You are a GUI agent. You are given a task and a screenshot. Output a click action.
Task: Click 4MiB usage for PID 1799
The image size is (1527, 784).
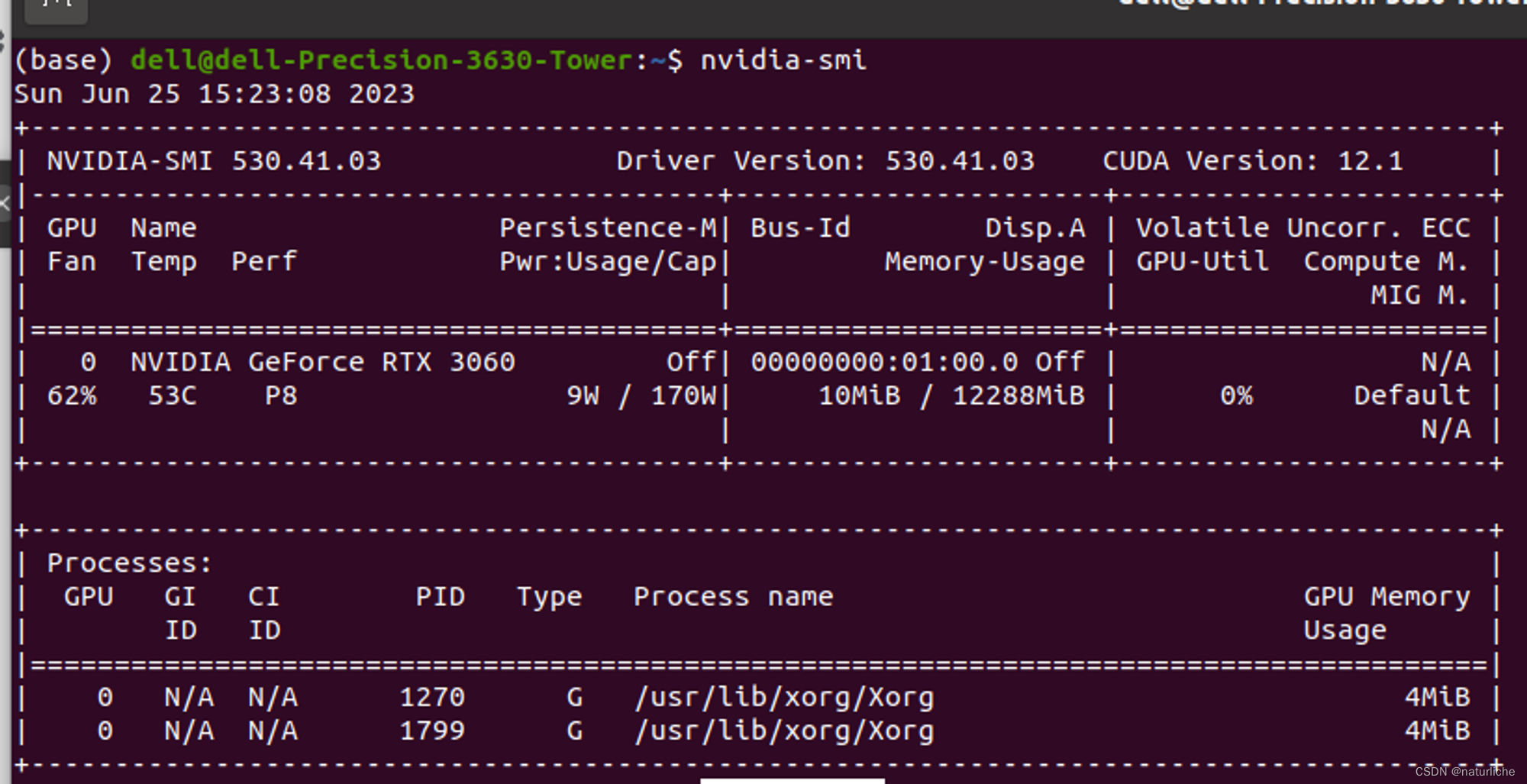(1437, 731)
